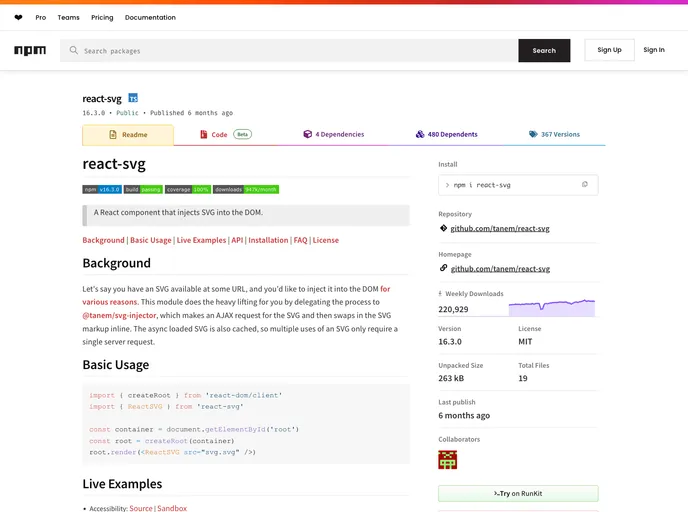Image resolution: width=688 pixels, height=512 pixels.
Task: Click the black Search button
Action: [544, 50]
